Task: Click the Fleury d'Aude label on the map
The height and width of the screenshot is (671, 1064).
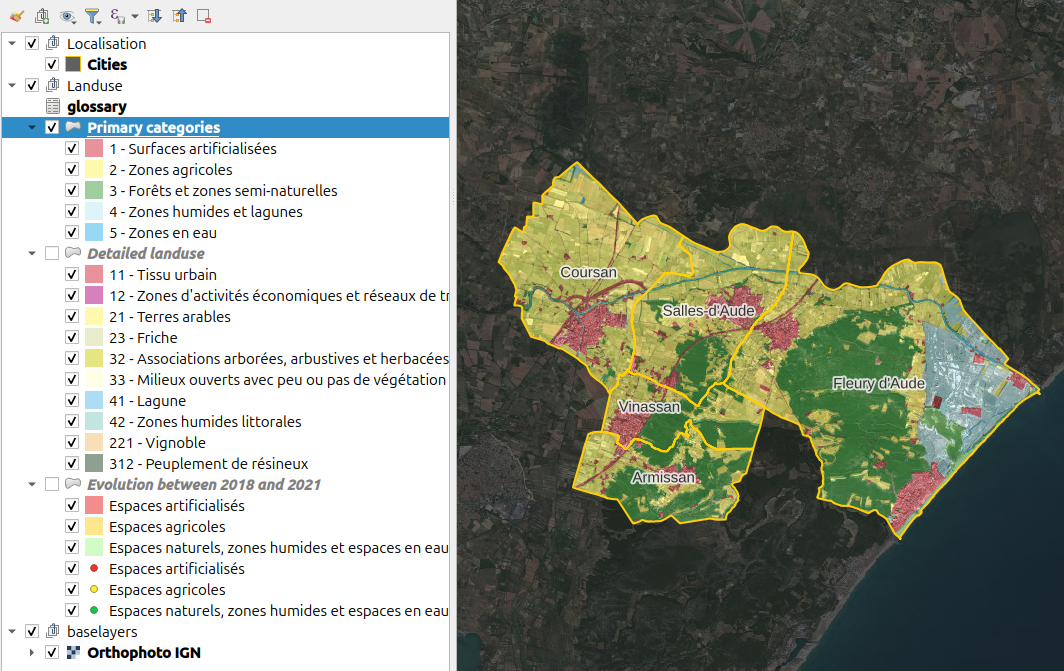Action: pyautogui.click(x=879, y=383)
